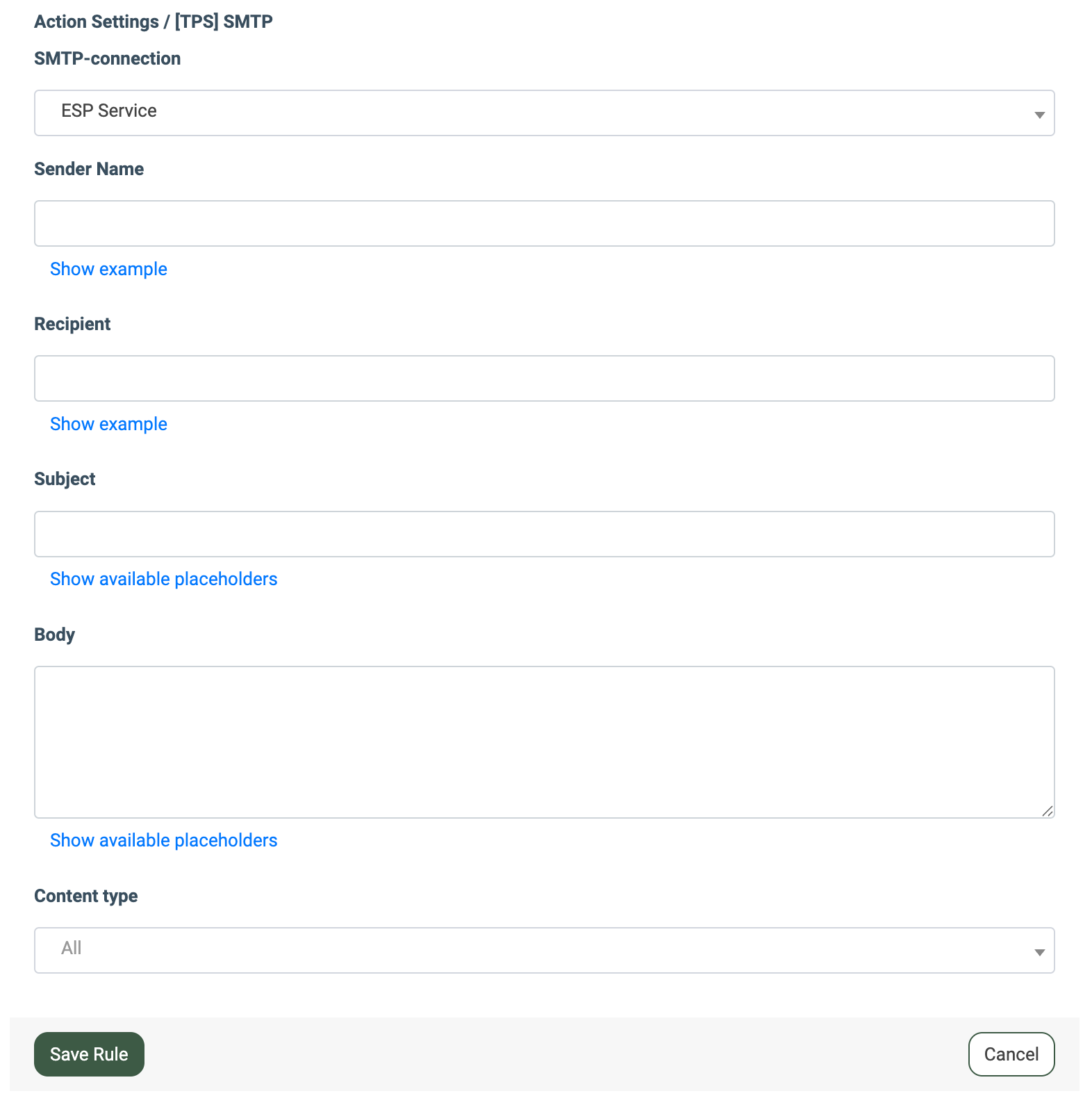The image size is (1092, 1105).
Task: Show example under the Sender Name field
Action: (x=108, y=269)
